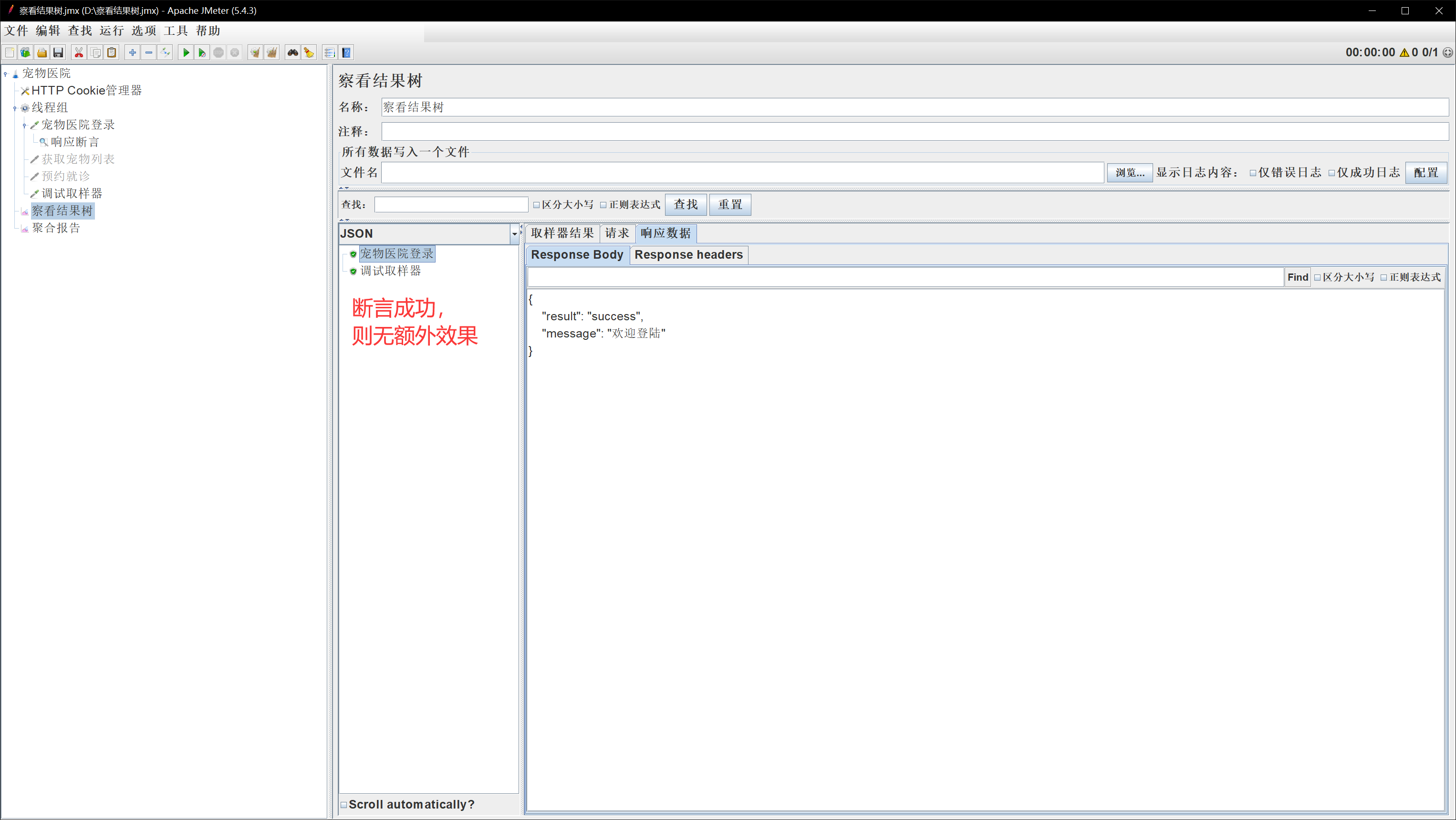Enable the 仅成功日志 checkbox
Viewport: 1456px width, 820px height.
[x=1331, y=173]
